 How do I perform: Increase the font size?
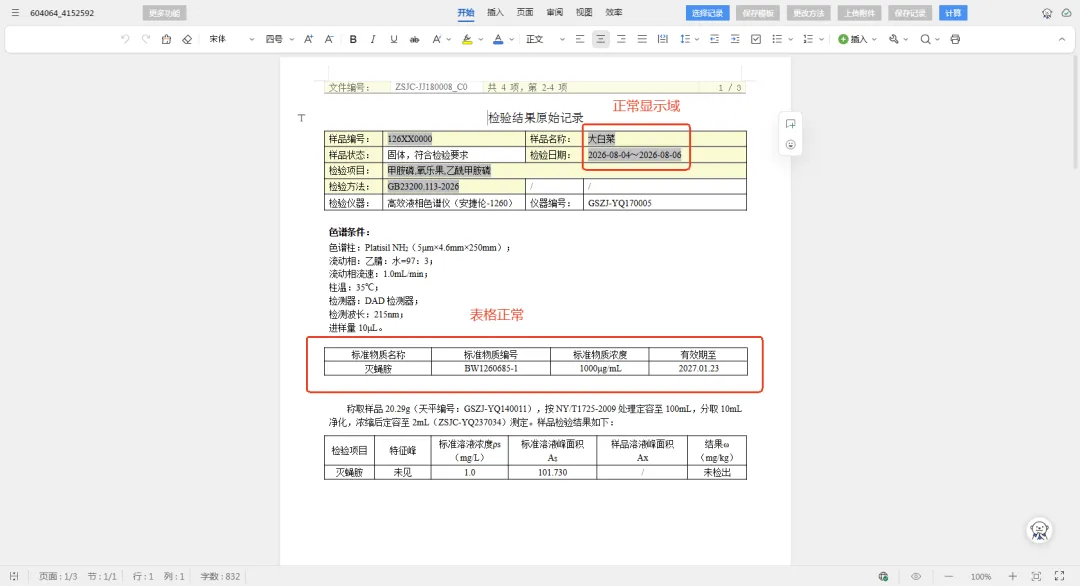309,39
